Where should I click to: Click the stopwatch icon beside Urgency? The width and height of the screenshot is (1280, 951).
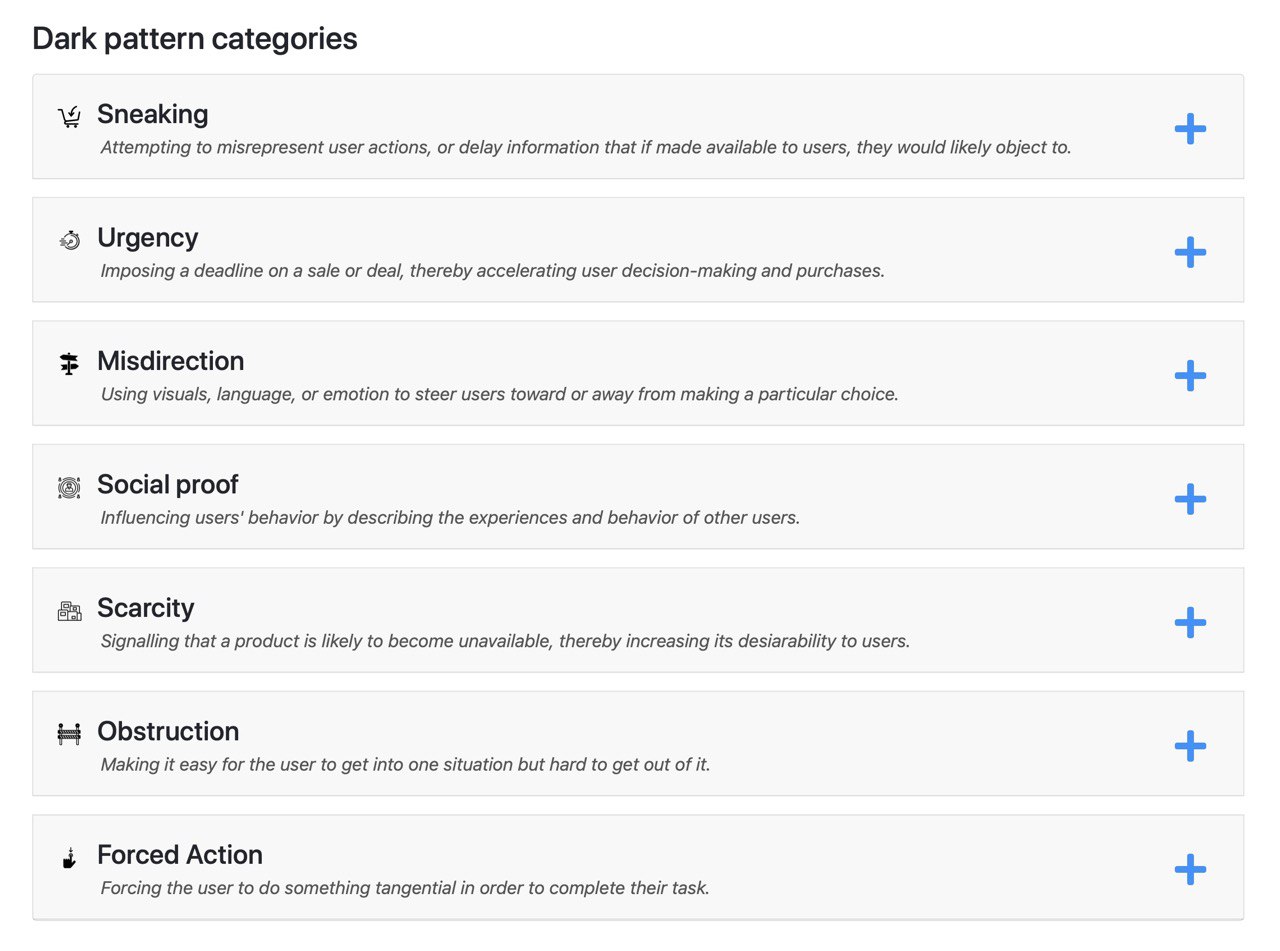[x=69, y=240]
